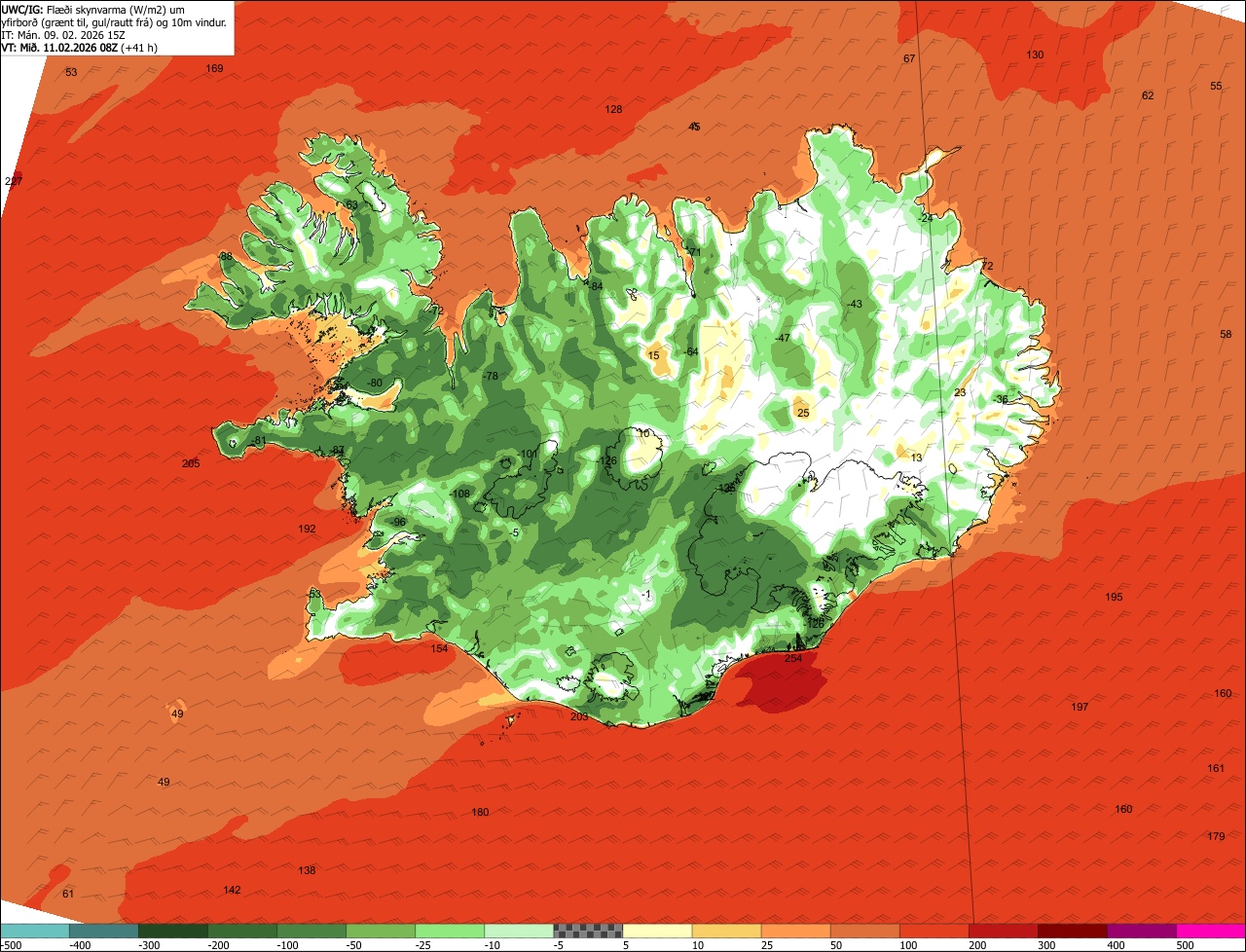Click the map value 55 in the top-right corner
The height and width of the screenshot is (952, 1246).
1216,86
